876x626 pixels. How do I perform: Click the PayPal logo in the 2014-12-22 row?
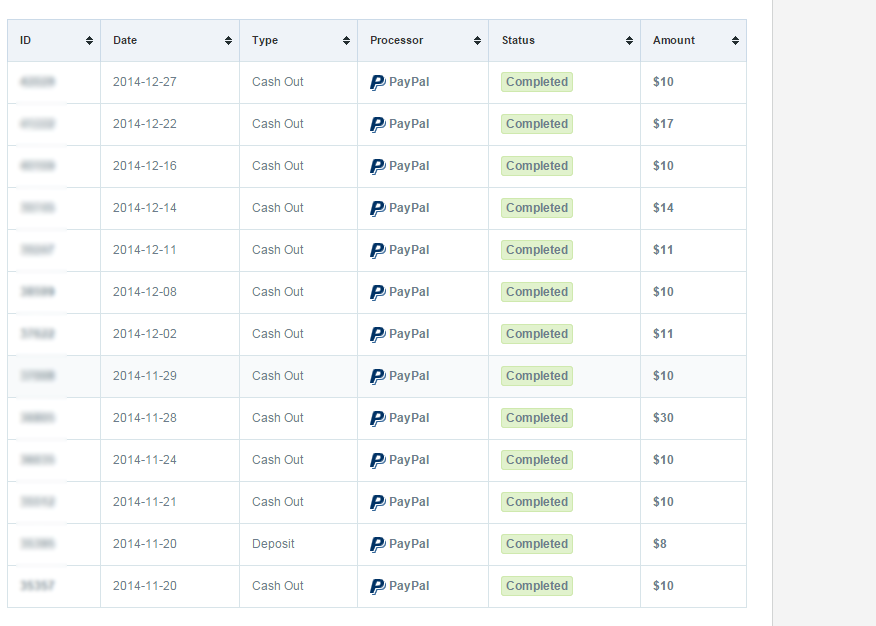pyautogui.click(x=378, y=124)
